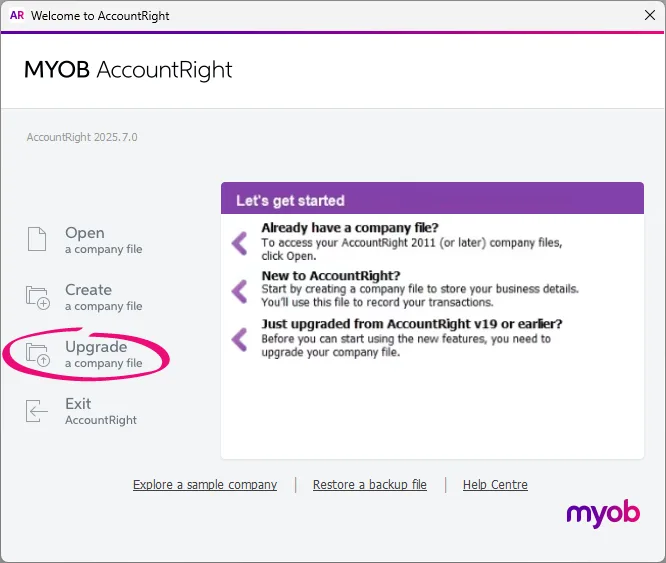Click the AR app icon in title bar
666x563 pixels.
tap(17, 16)
